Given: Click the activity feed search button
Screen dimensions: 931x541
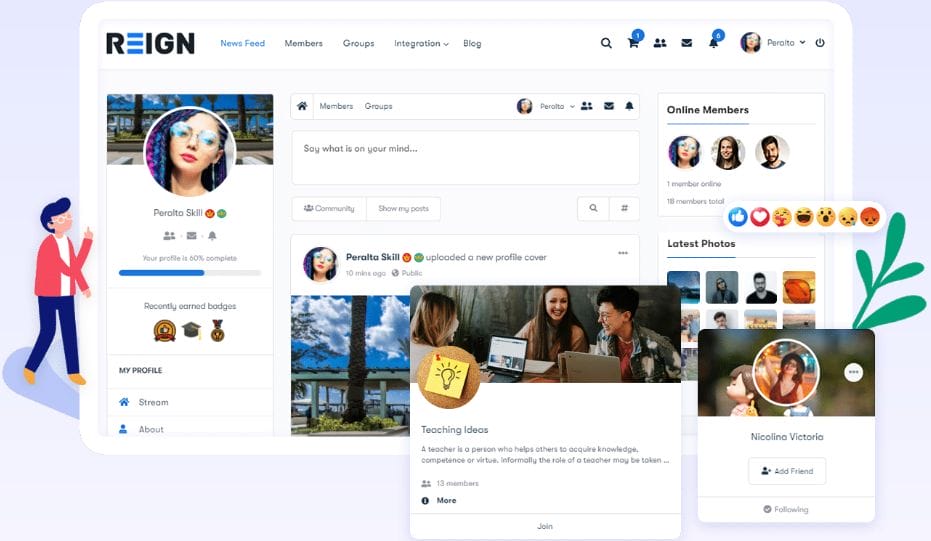Looking at the screenshot, I should [593, 208].
